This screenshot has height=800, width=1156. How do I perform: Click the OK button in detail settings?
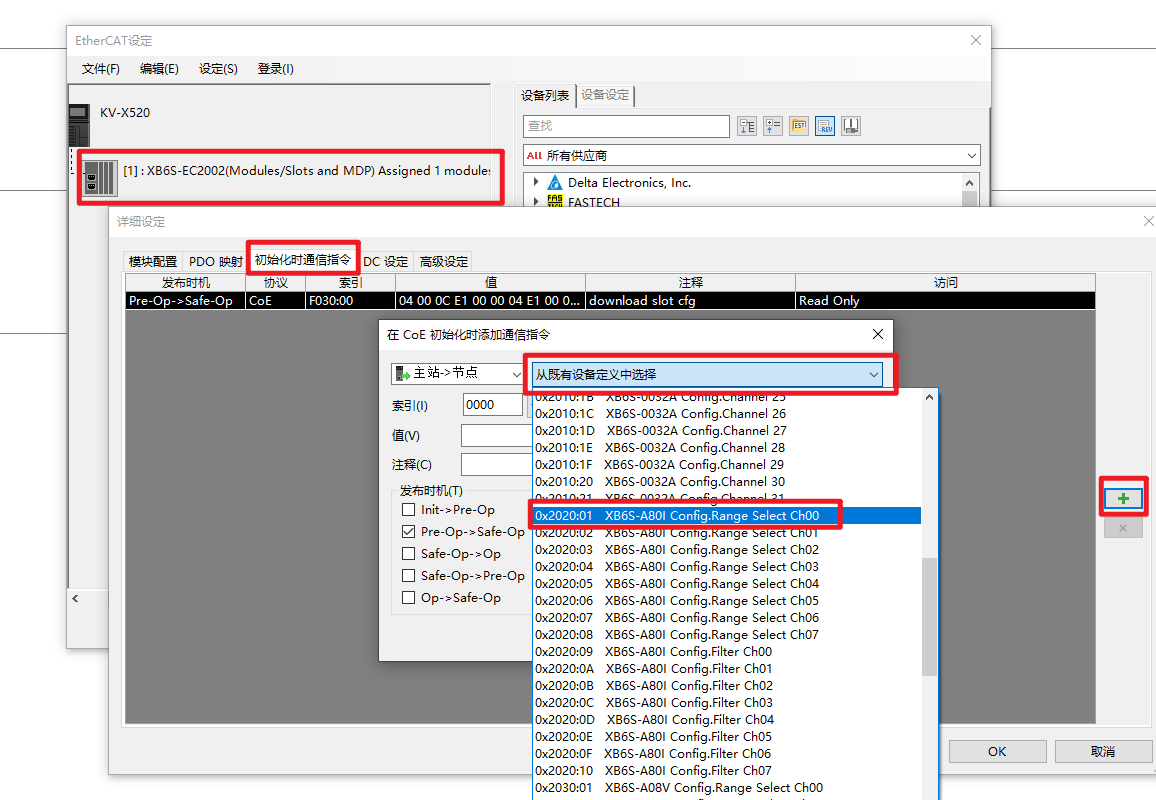(x=996, y=751)
